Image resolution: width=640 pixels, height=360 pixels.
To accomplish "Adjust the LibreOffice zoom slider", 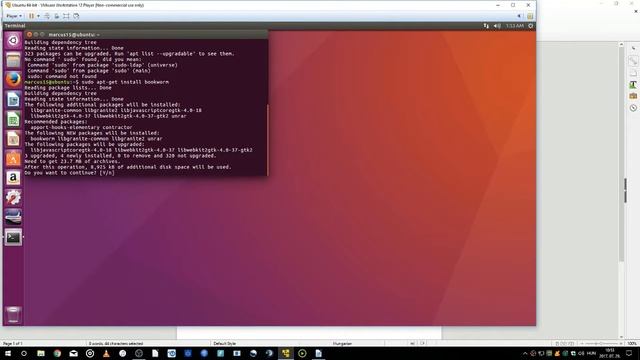I will pyautogui.click(x=602, y=344).
